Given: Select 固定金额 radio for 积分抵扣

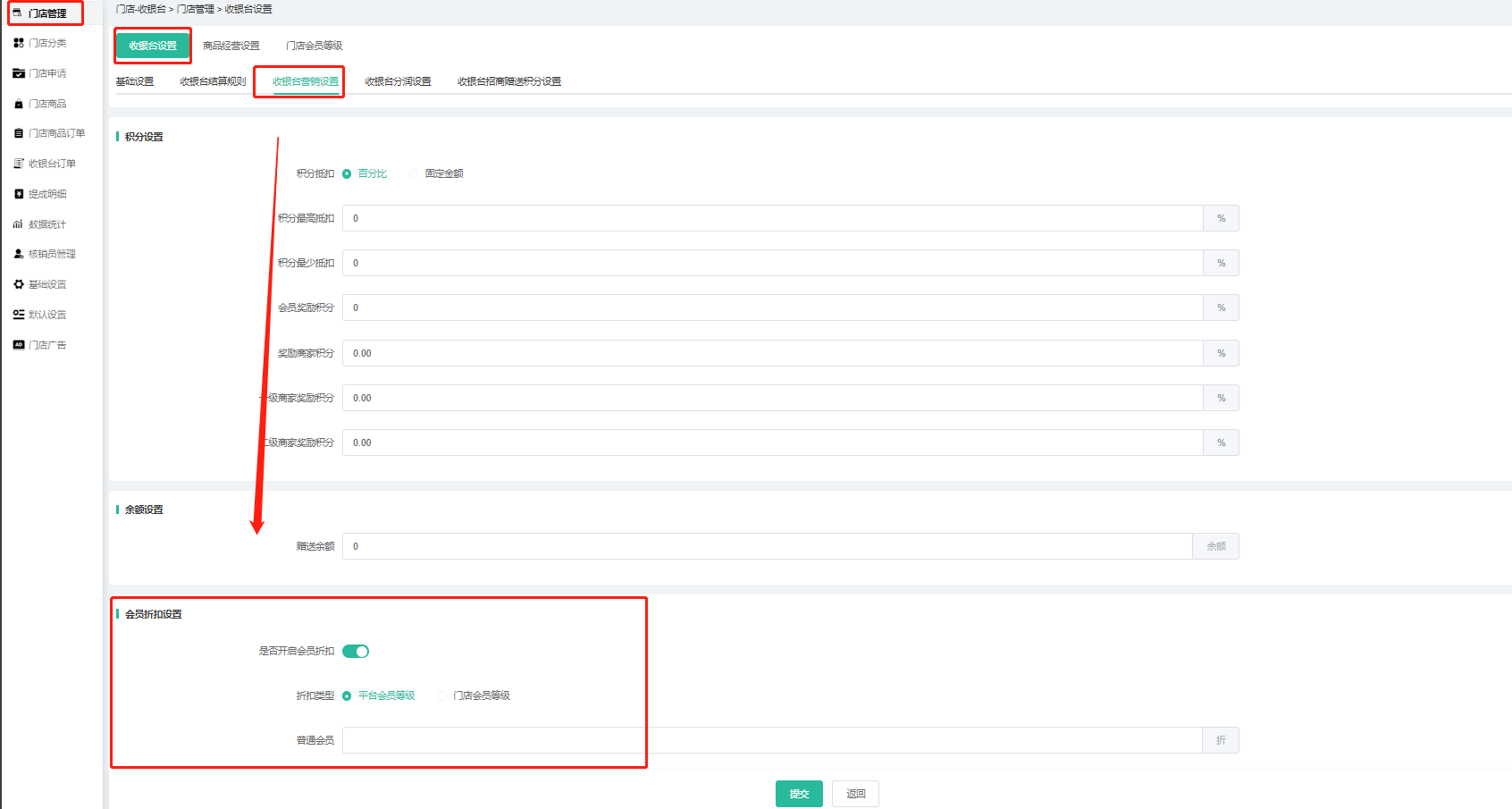Looking at the screenshot, I should (x=414, y=173).
